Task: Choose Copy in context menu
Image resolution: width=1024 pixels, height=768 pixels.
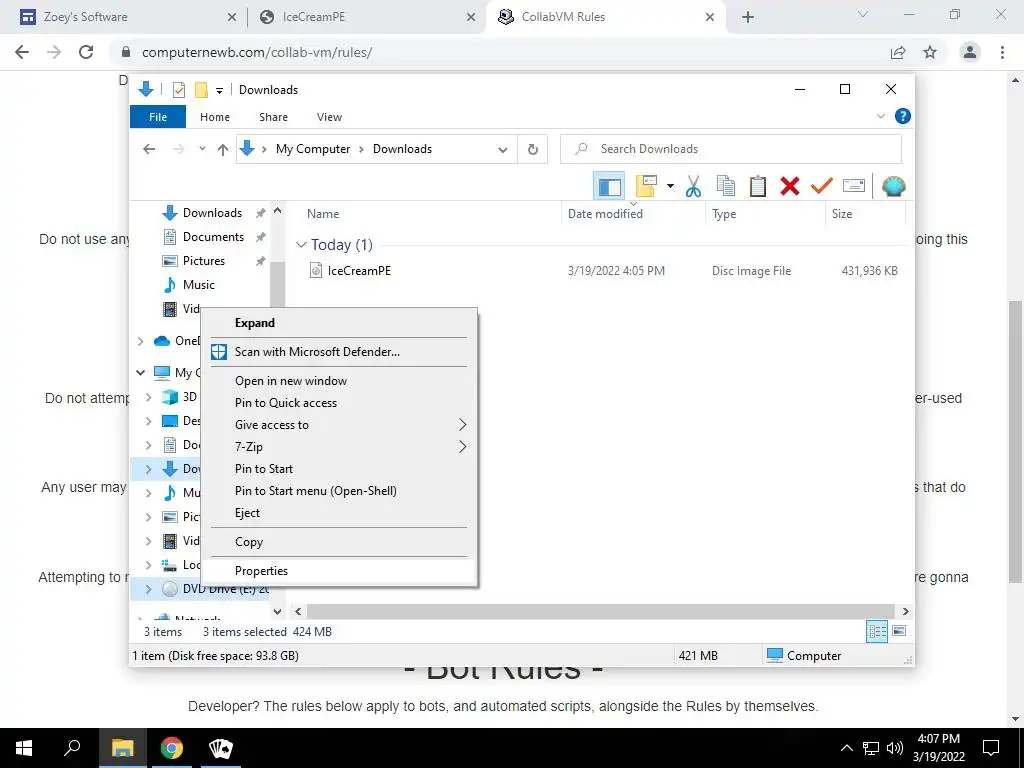Action: 340,542
